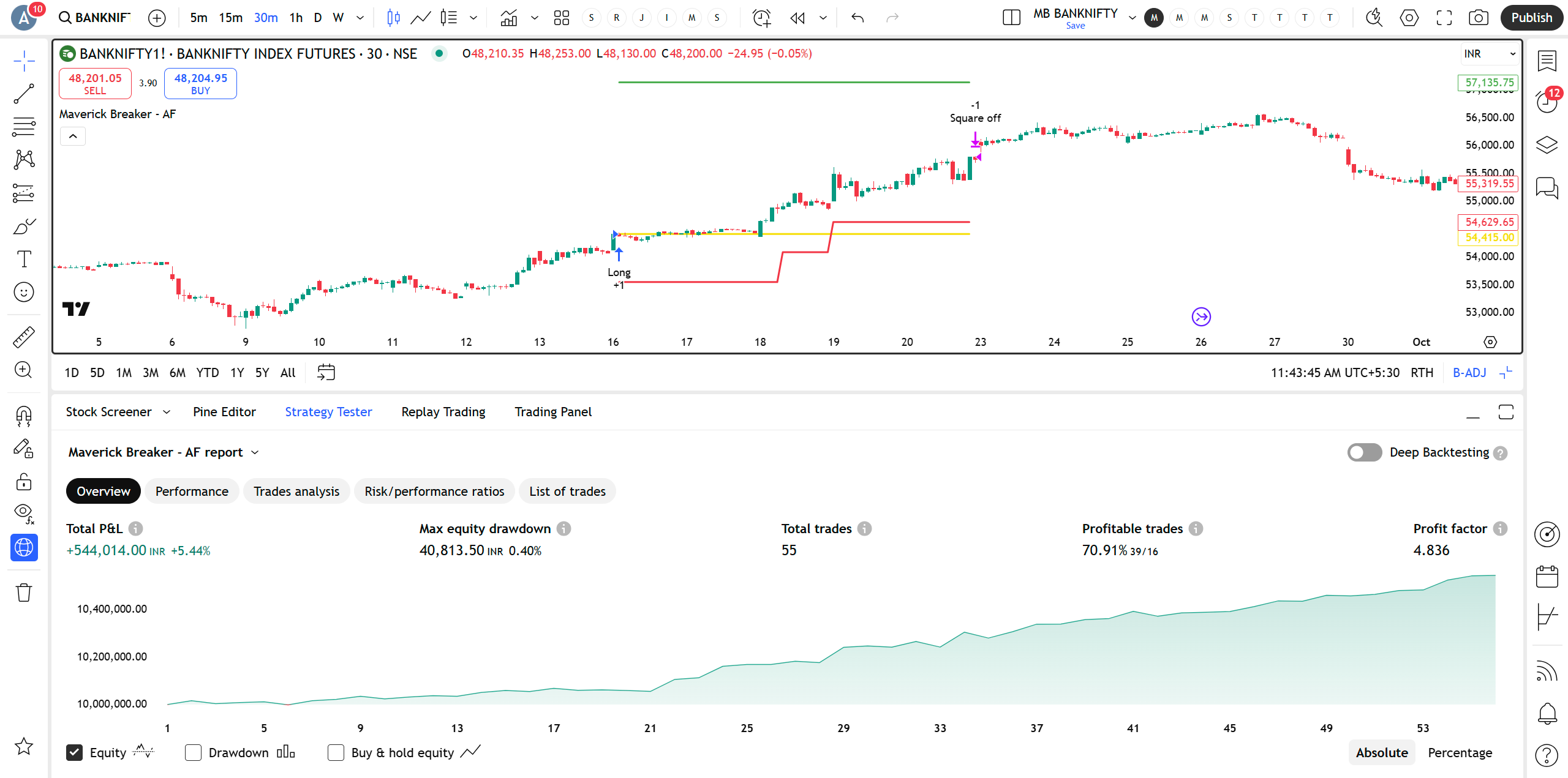Open the MB BANKNIFTY layout dropdown
Image resolution: width=1568 pixels, height=778 pixels.
click(1132, 18)
